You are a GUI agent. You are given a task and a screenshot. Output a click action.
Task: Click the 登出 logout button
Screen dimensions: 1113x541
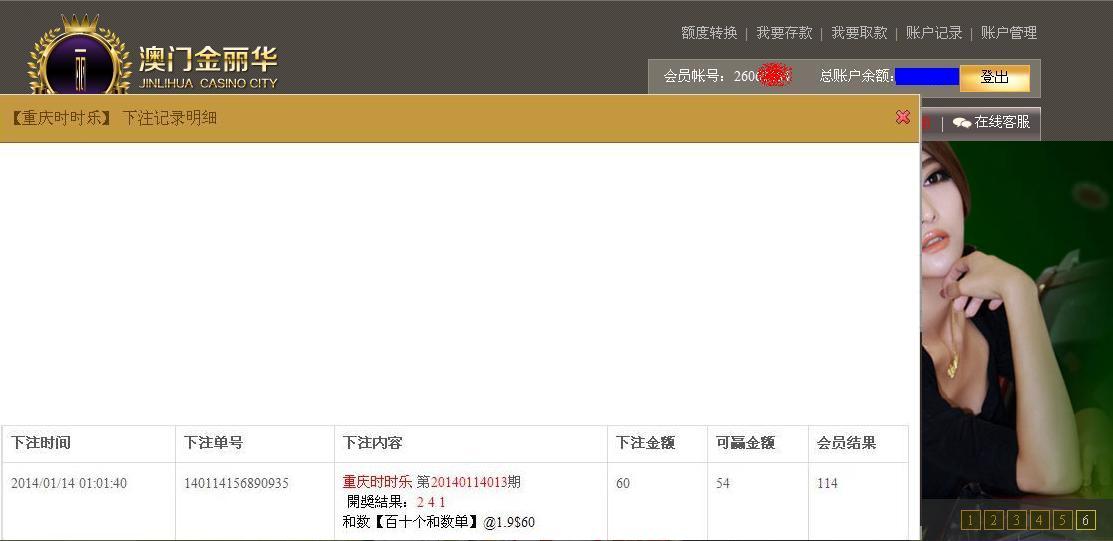coord(994,77)
